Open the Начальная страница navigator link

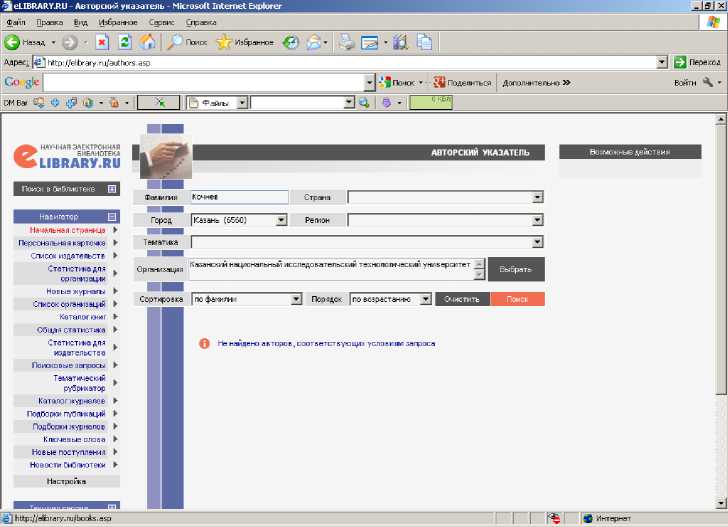[x=67, y=230]
